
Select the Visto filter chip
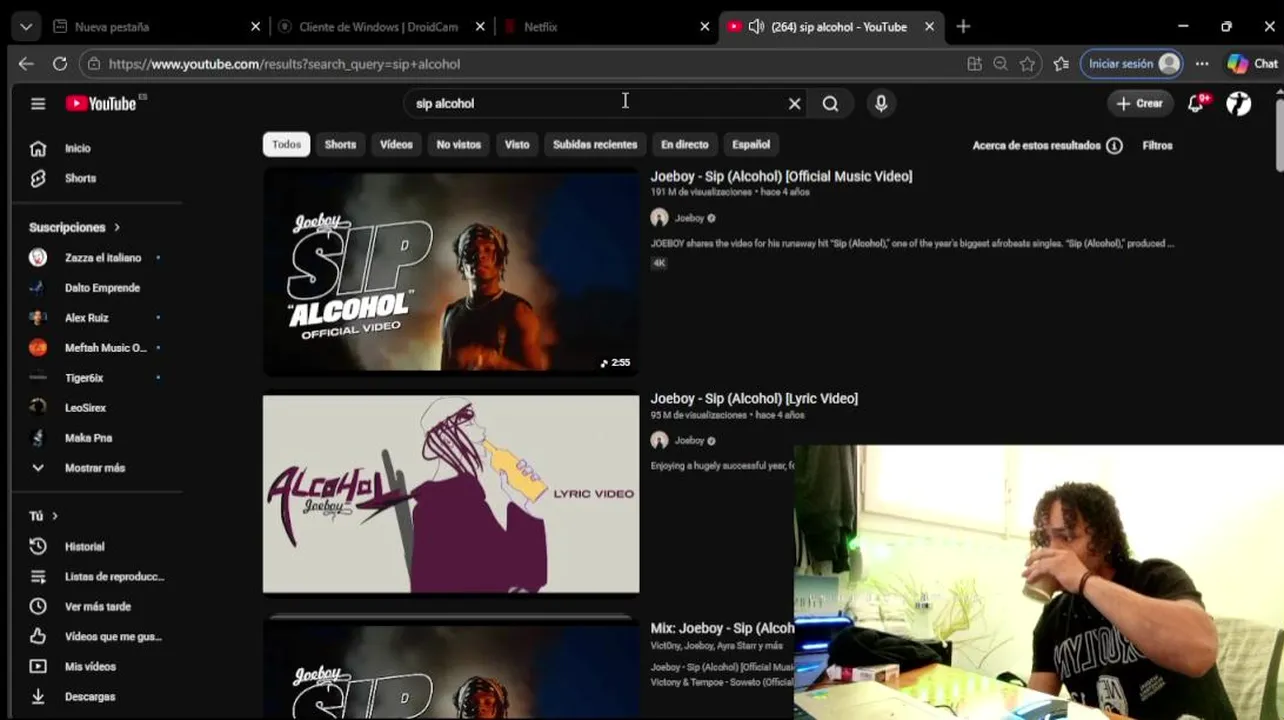pos(517,144)
